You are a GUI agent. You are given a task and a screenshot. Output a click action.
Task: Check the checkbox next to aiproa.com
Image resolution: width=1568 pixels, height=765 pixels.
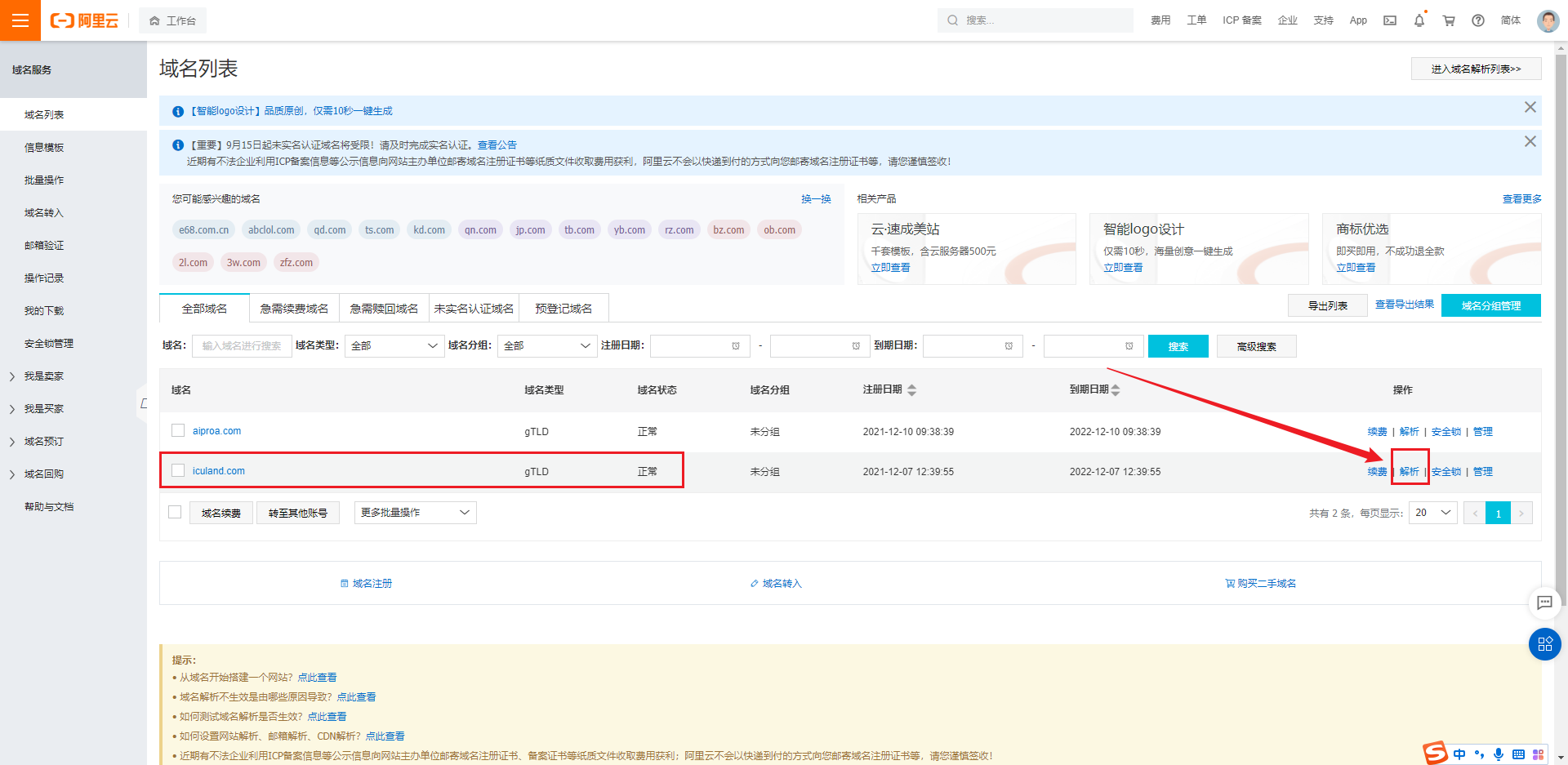(x=176, y=431)
